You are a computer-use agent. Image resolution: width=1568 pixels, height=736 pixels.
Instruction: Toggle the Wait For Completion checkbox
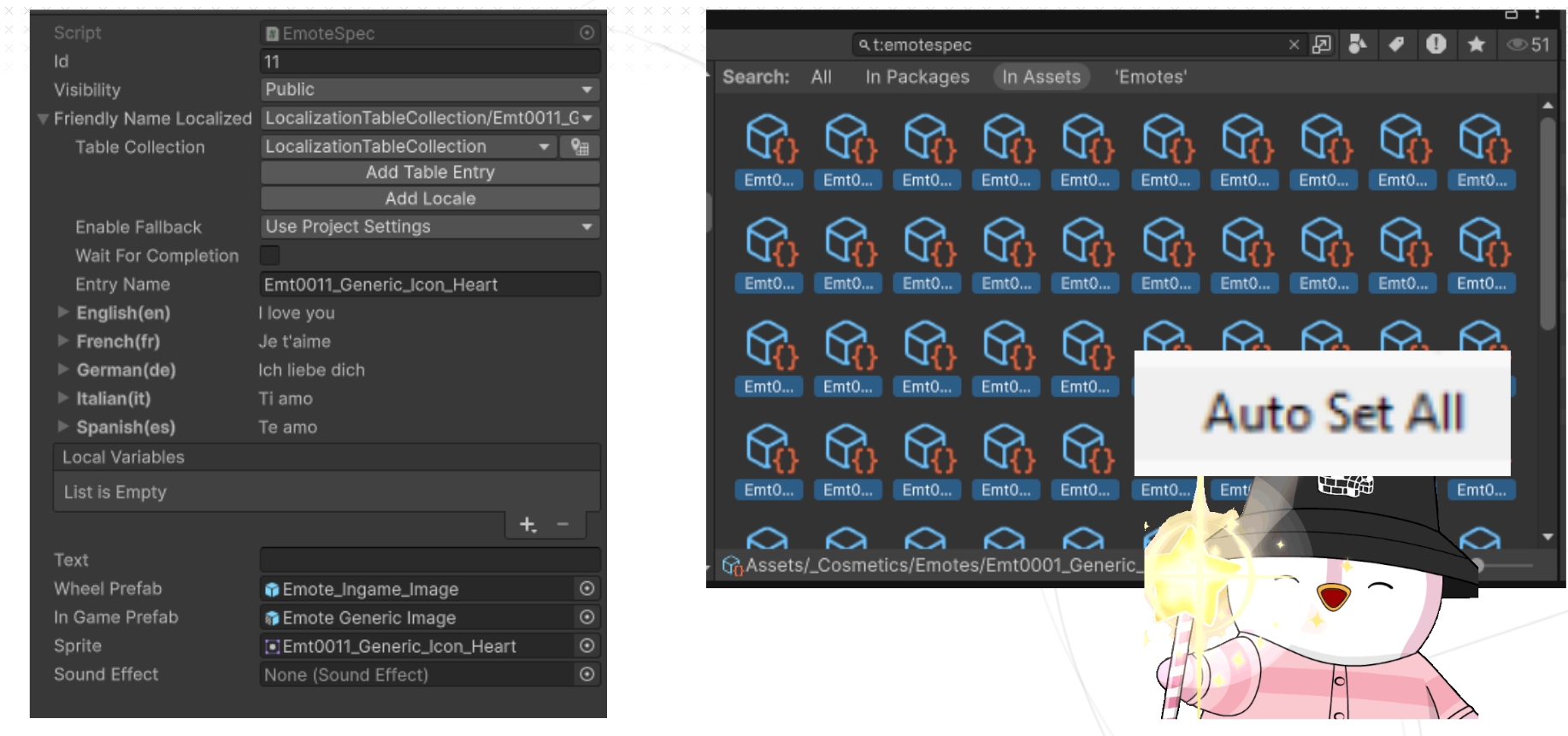(270, 255)
